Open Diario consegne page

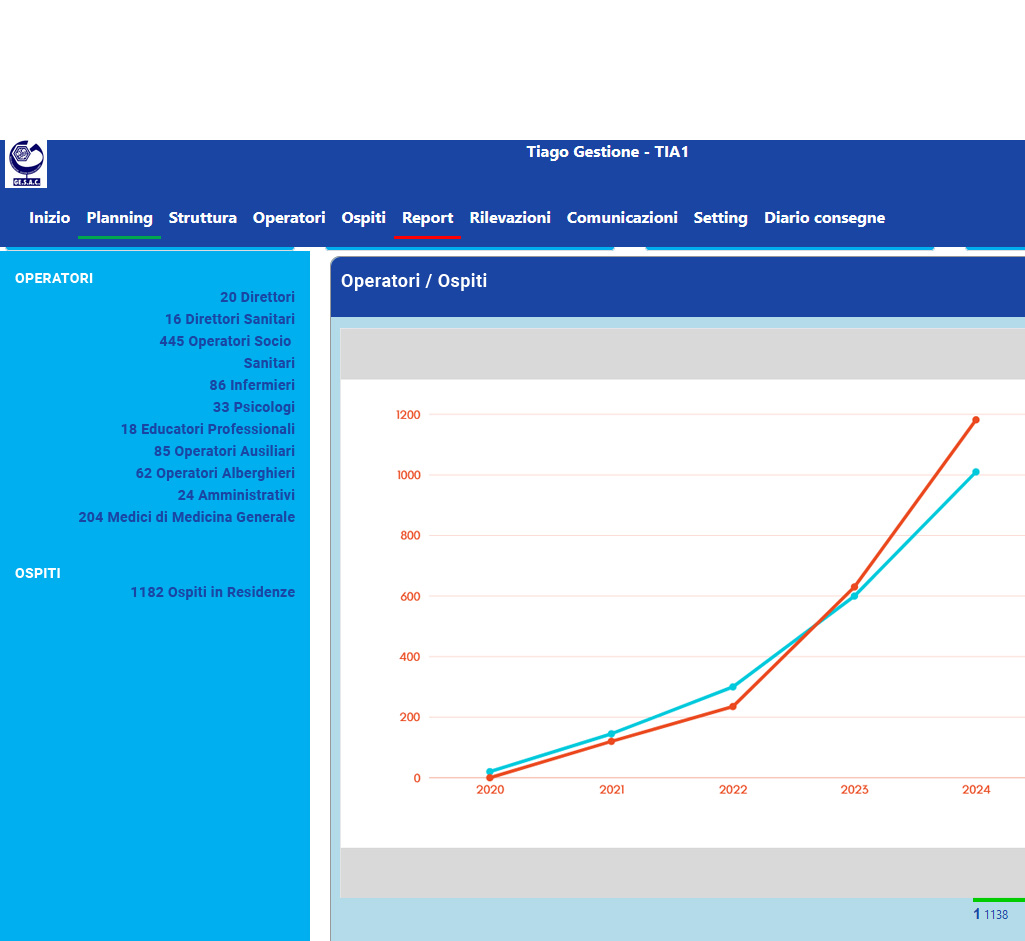(824, 218)
